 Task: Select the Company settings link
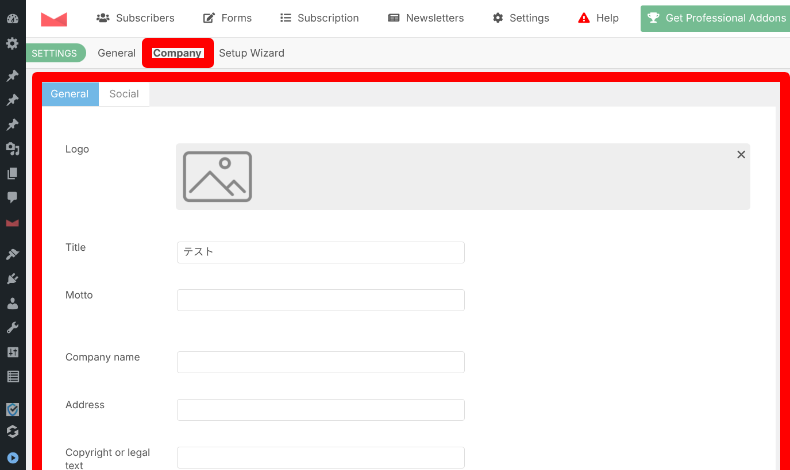point(177,53)
